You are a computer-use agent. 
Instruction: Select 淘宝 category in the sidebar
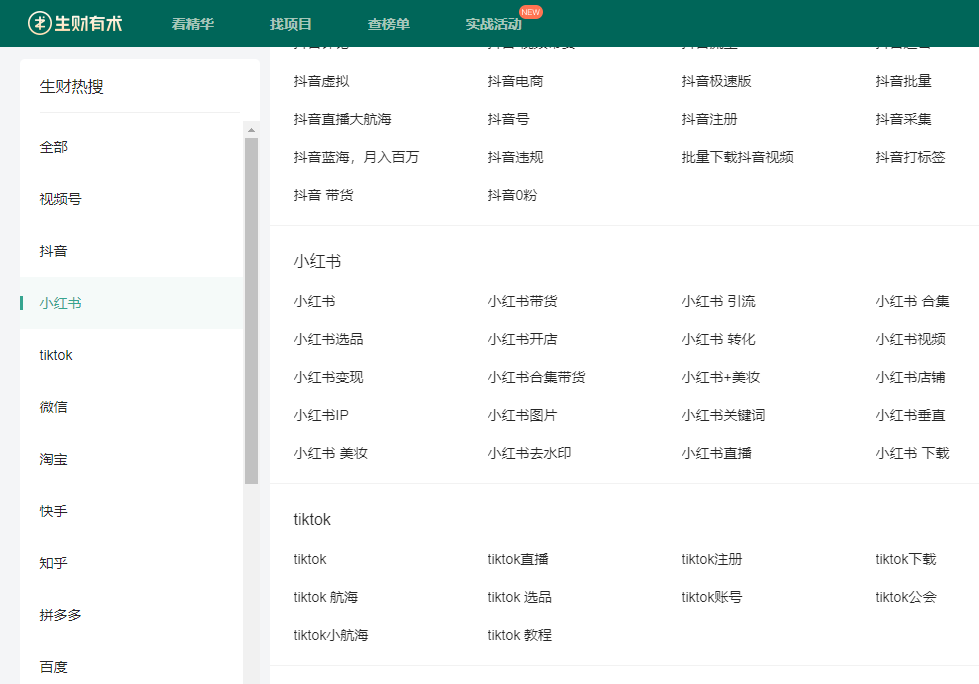point(54,459)
